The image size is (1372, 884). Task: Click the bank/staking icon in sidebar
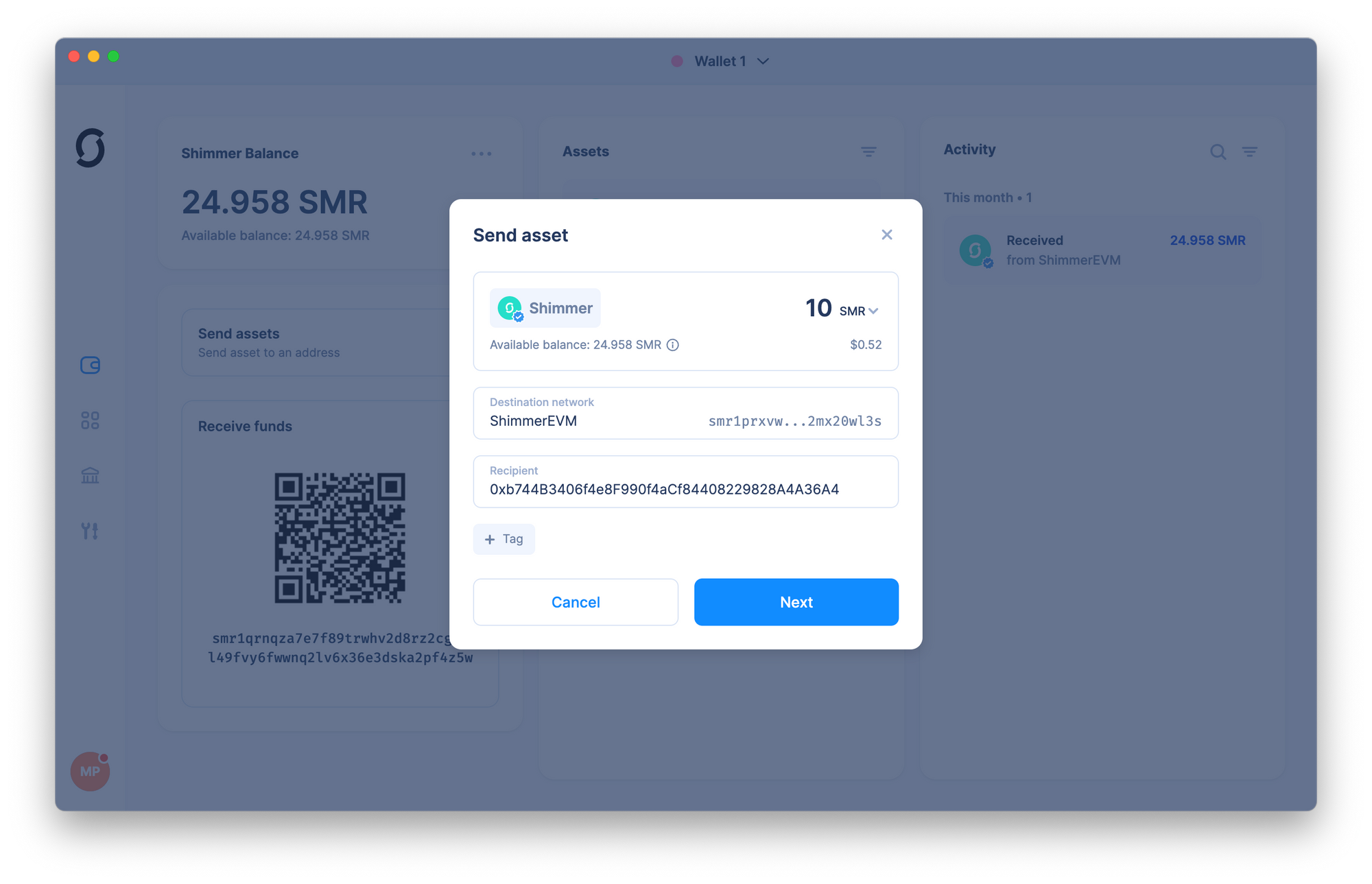tap(90, 474)
